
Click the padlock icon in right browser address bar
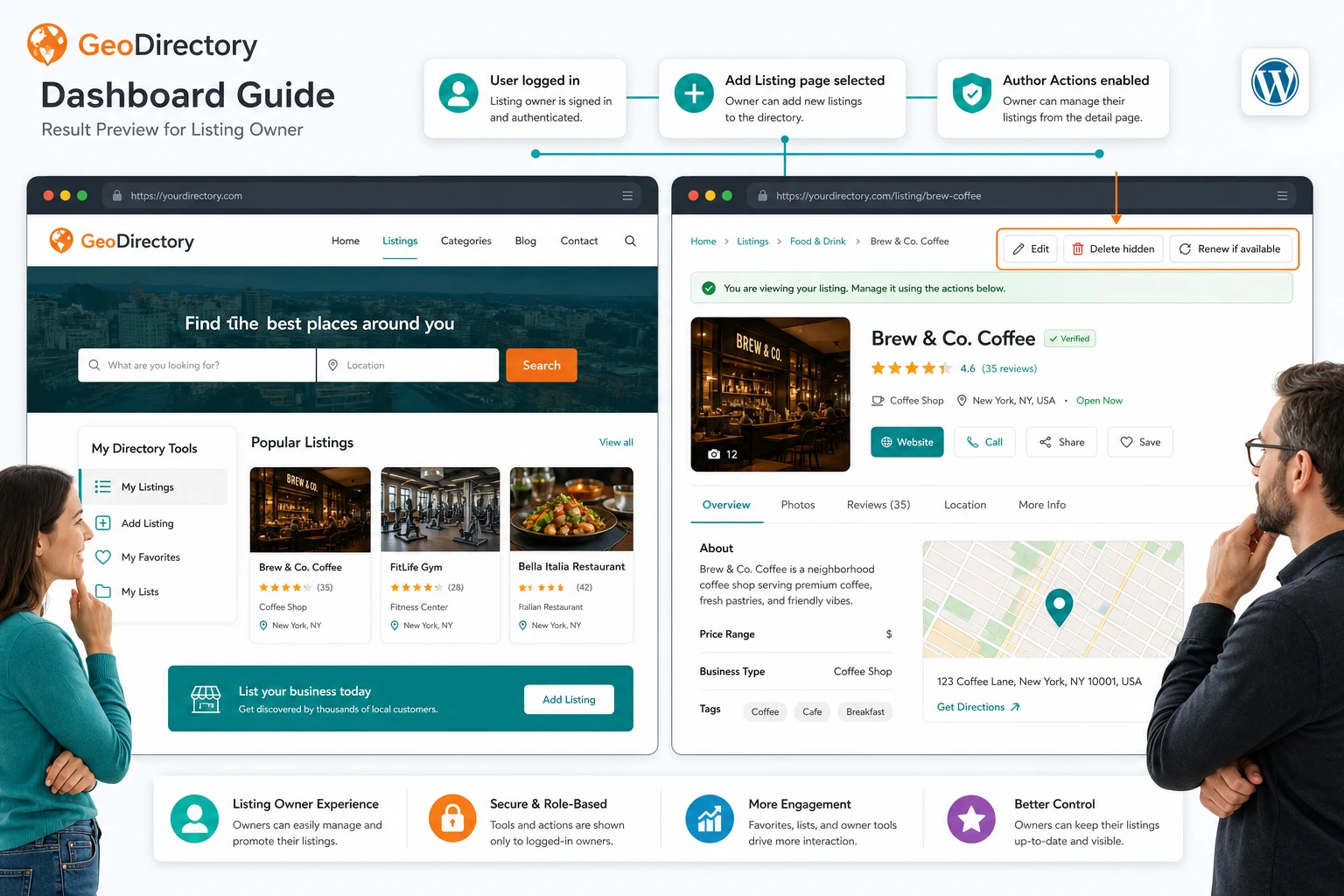click(x=762, y=196)
